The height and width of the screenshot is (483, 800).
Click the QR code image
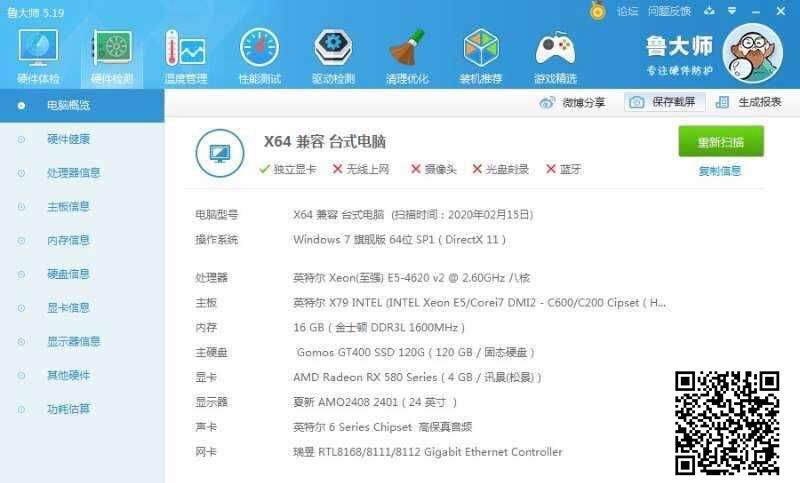[727, 421]
